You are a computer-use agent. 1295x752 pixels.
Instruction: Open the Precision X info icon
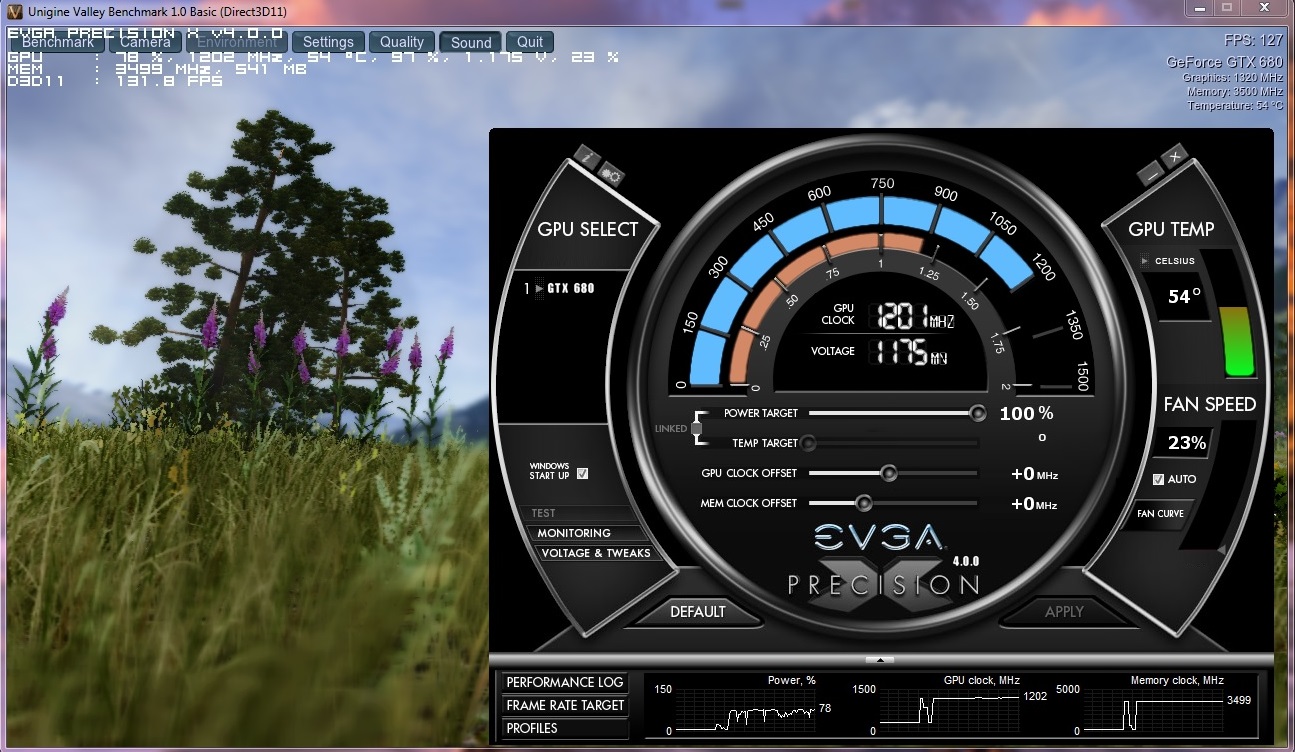[586, 158]
